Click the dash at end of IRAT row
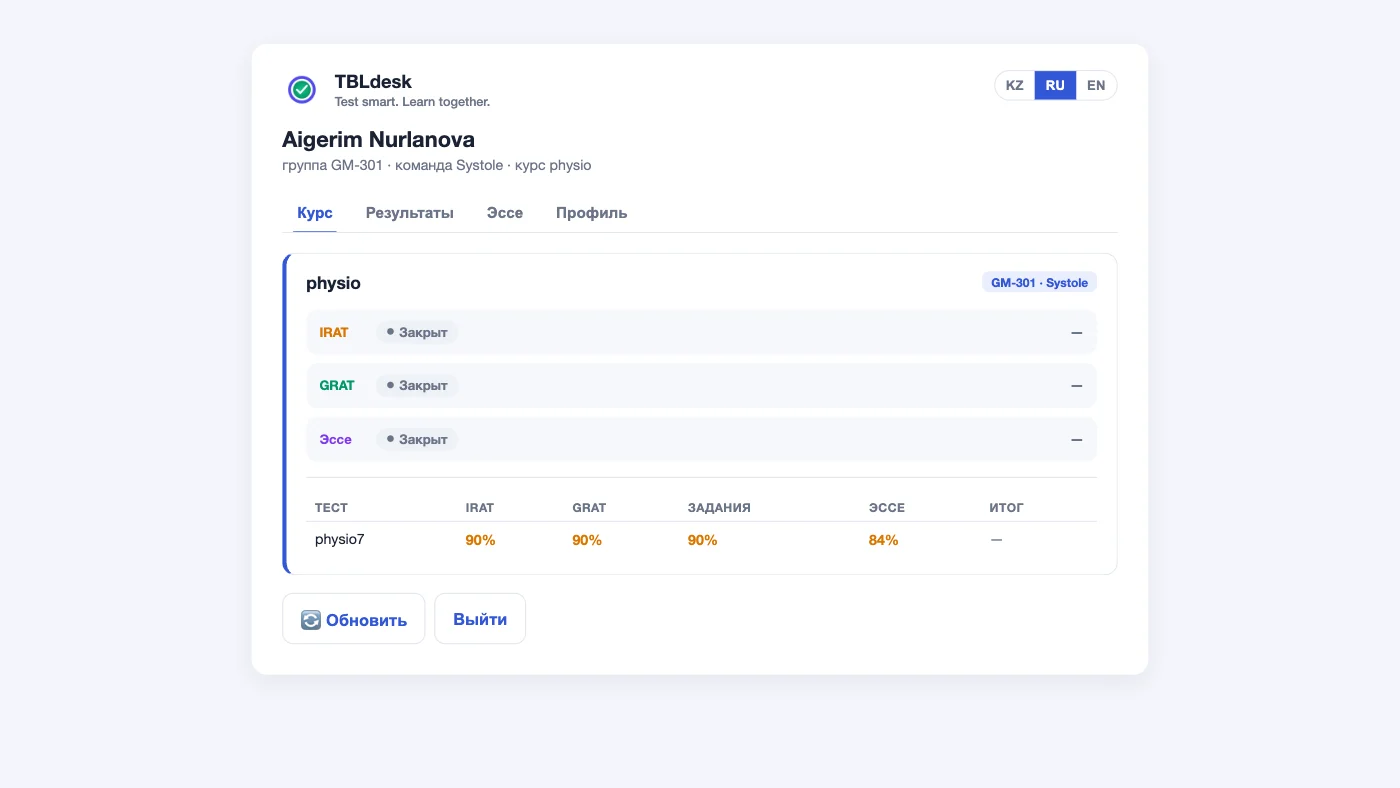 (1077, 332)
